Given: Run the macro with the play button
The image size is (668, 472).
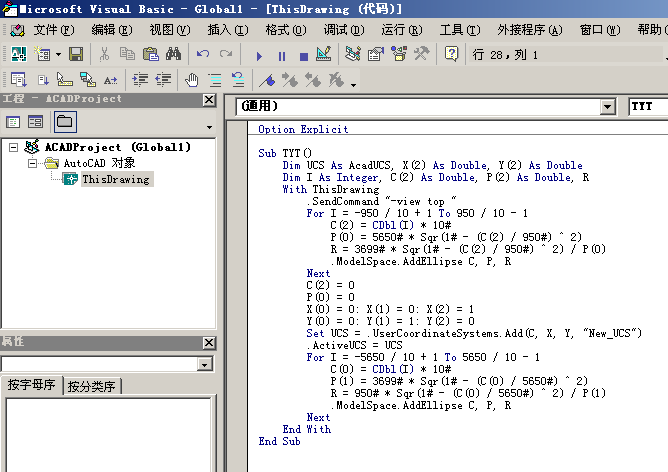Looking at the screenshot, I should point(259,56).
